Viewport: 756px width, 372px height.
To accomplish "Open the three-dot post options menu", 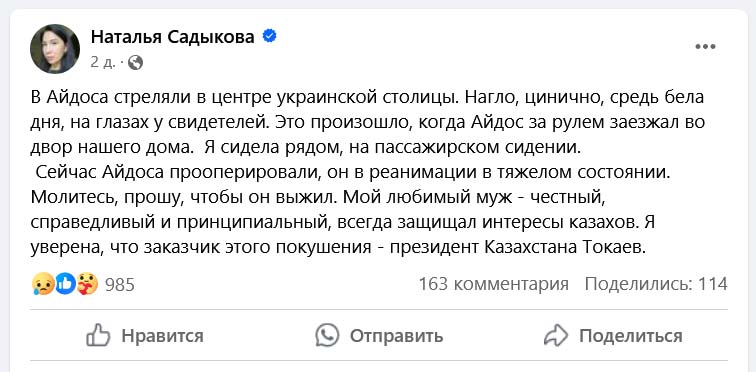I will (705, 47).
